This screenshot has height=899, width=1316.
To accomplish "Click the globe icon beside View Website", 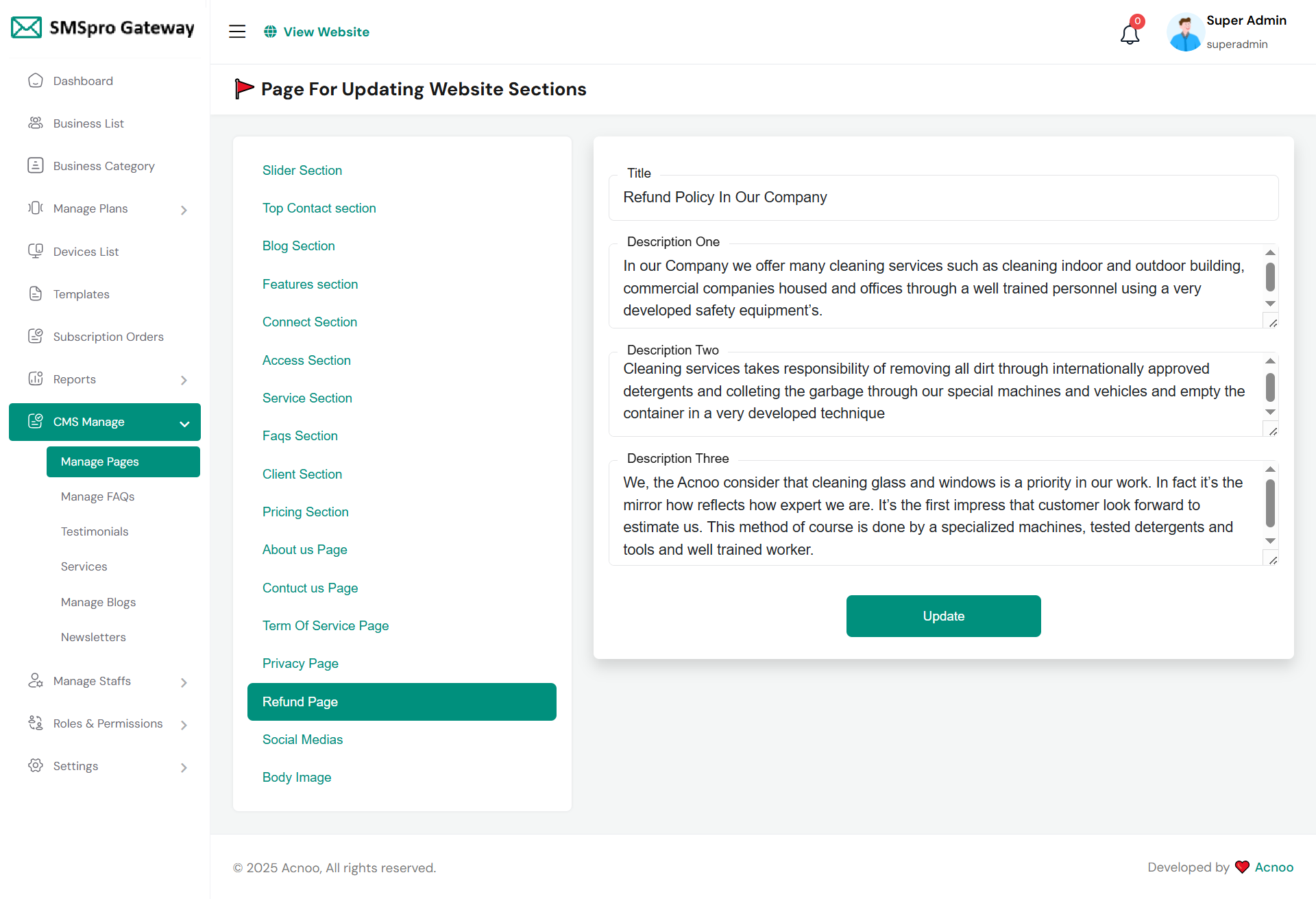I will point(271,32).
